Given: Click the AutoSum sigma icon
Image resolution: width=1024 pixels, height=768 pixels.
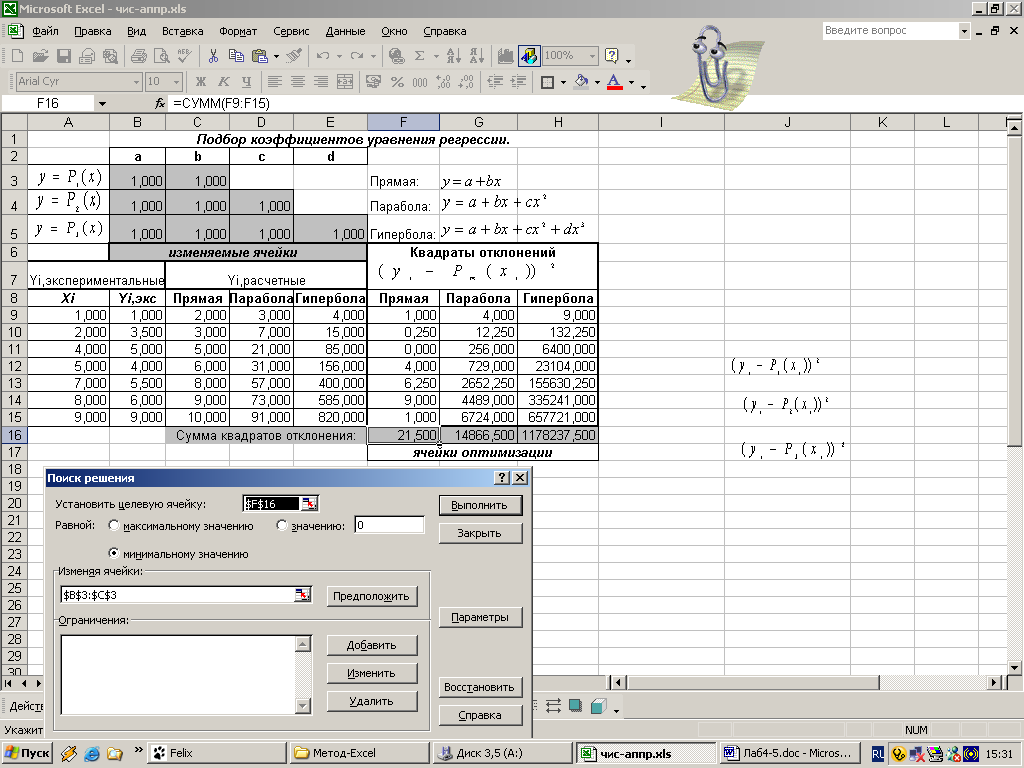Looking at the screenshot, I should [420, 56].
